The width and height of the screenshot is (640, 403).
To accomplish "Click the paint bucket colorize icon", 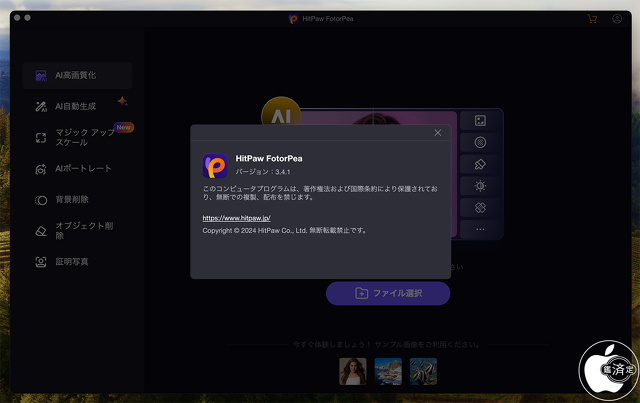I will pos(480,164).
